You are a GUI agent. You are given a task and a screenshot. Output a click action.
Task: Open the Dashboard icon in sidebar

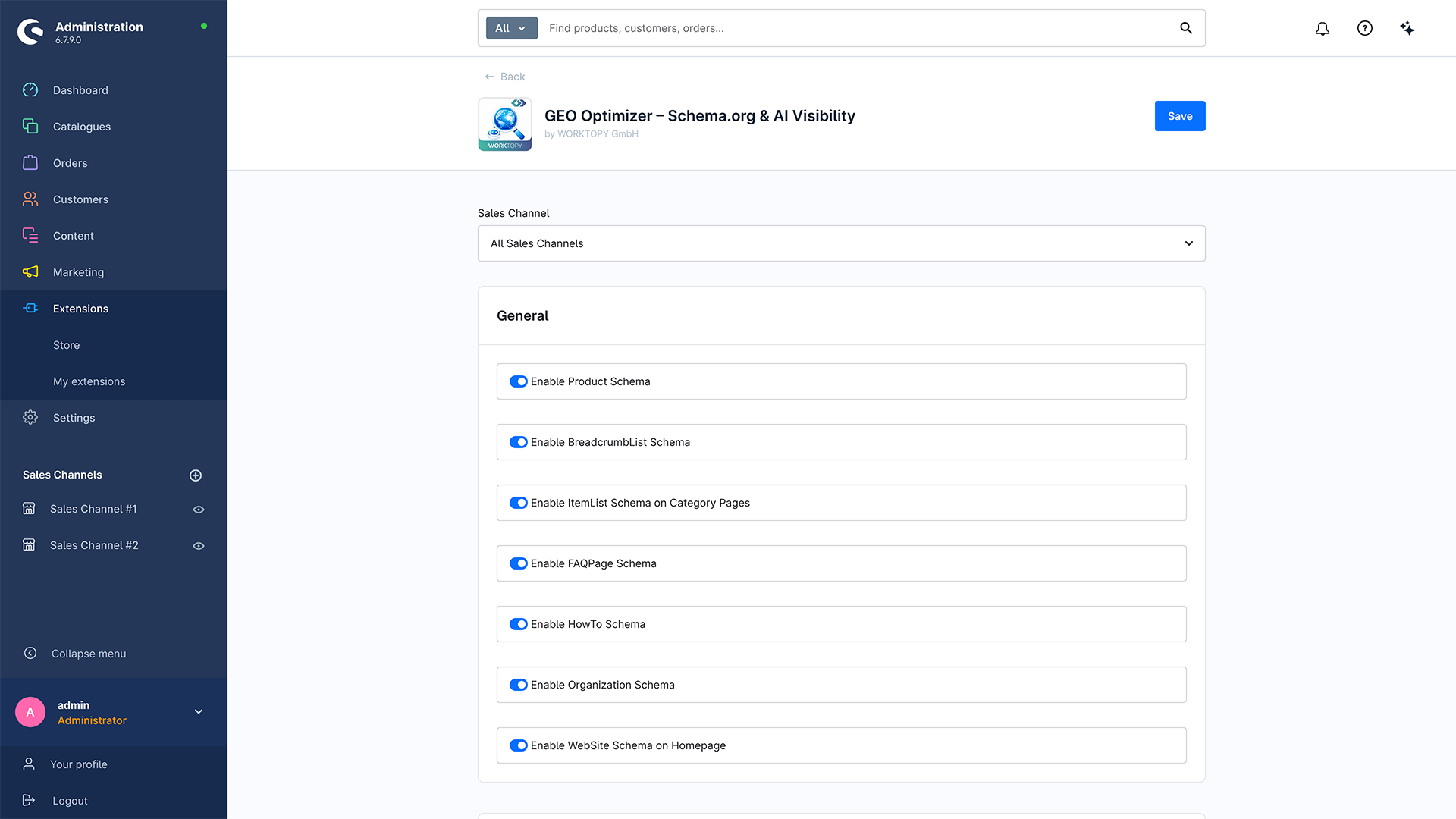30,90
